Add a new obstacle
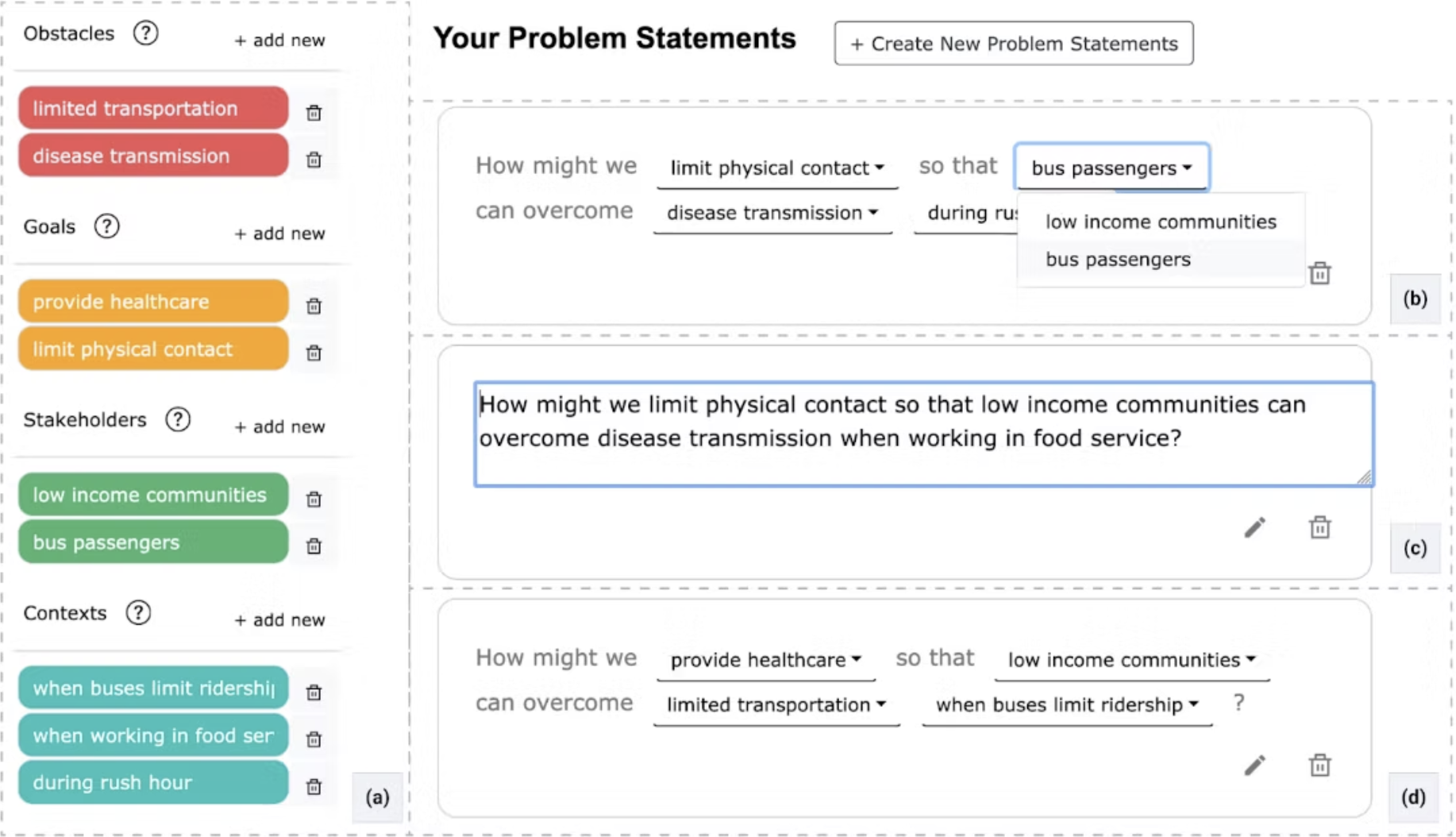The width and height of the screenshot is (1456, 837). tap(279, 40)
